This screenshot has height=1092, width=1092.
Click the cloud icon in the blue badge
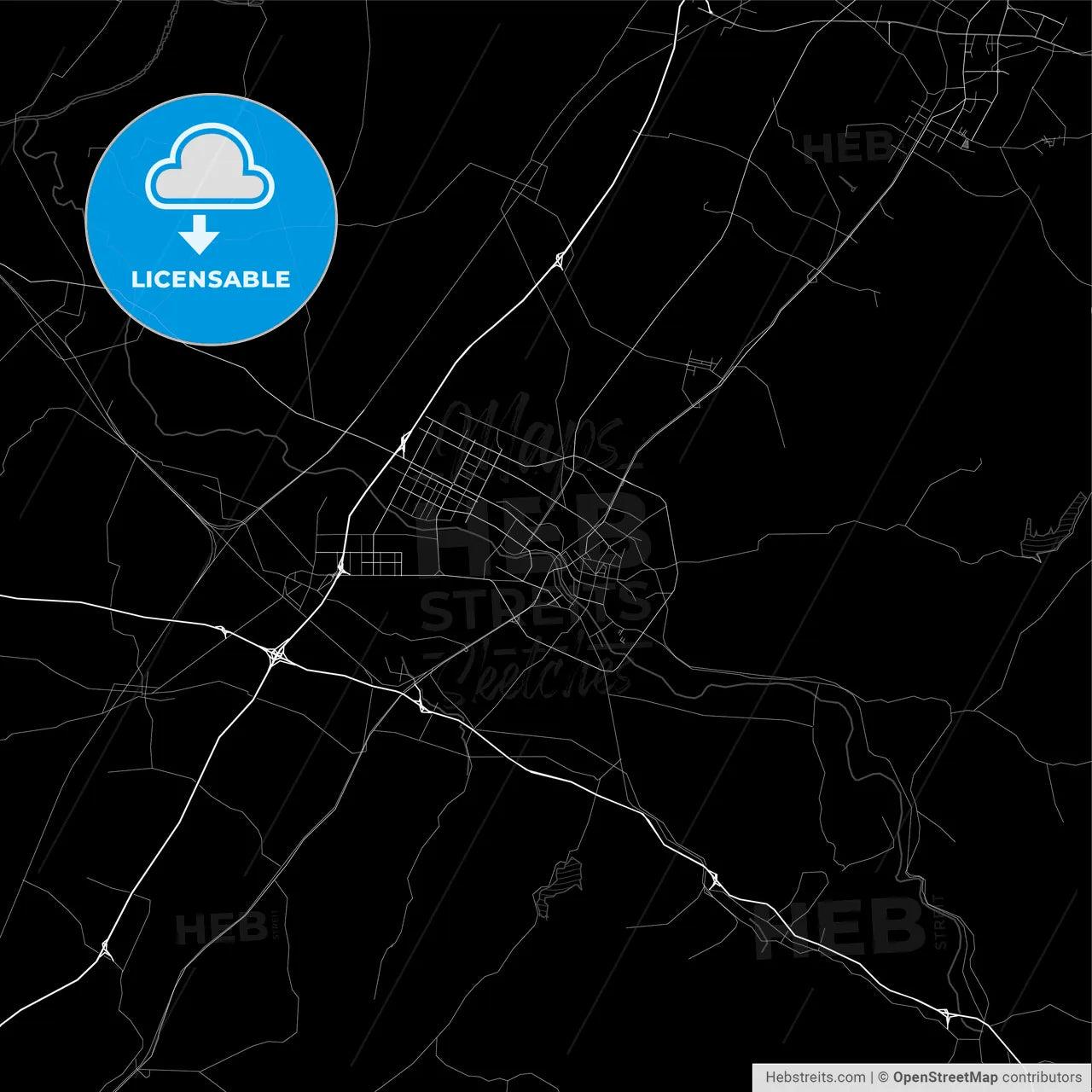pos(210,166)
